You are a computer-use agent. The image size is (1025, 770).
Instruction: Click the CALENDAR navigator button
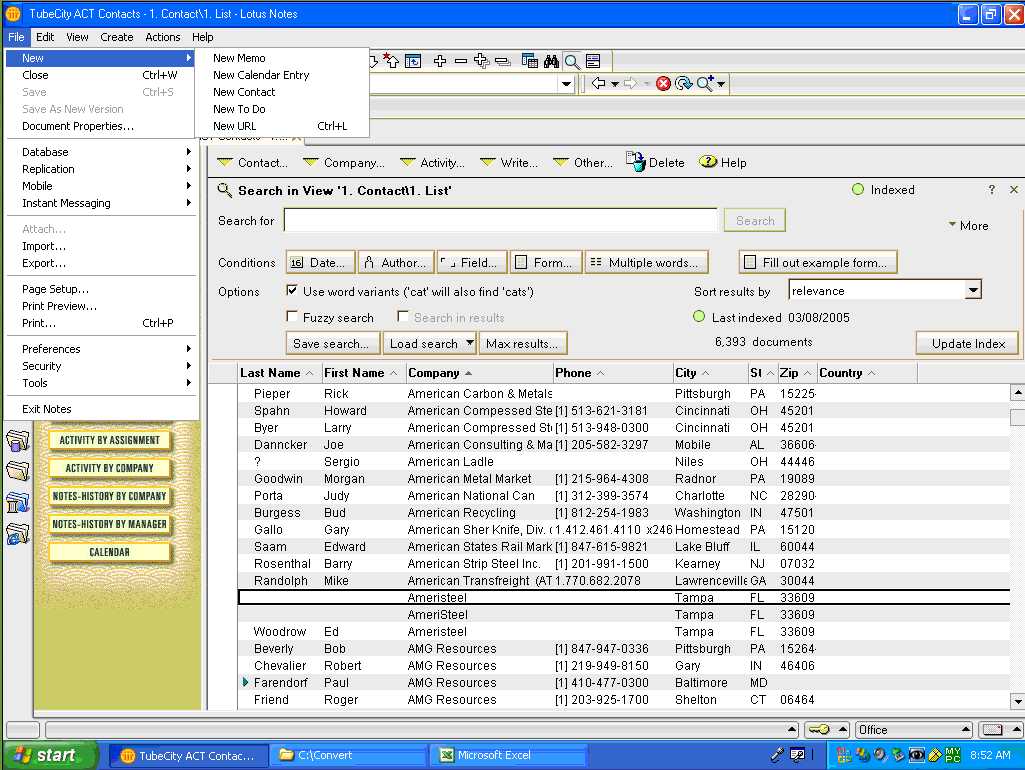click(x=109, y=552)
